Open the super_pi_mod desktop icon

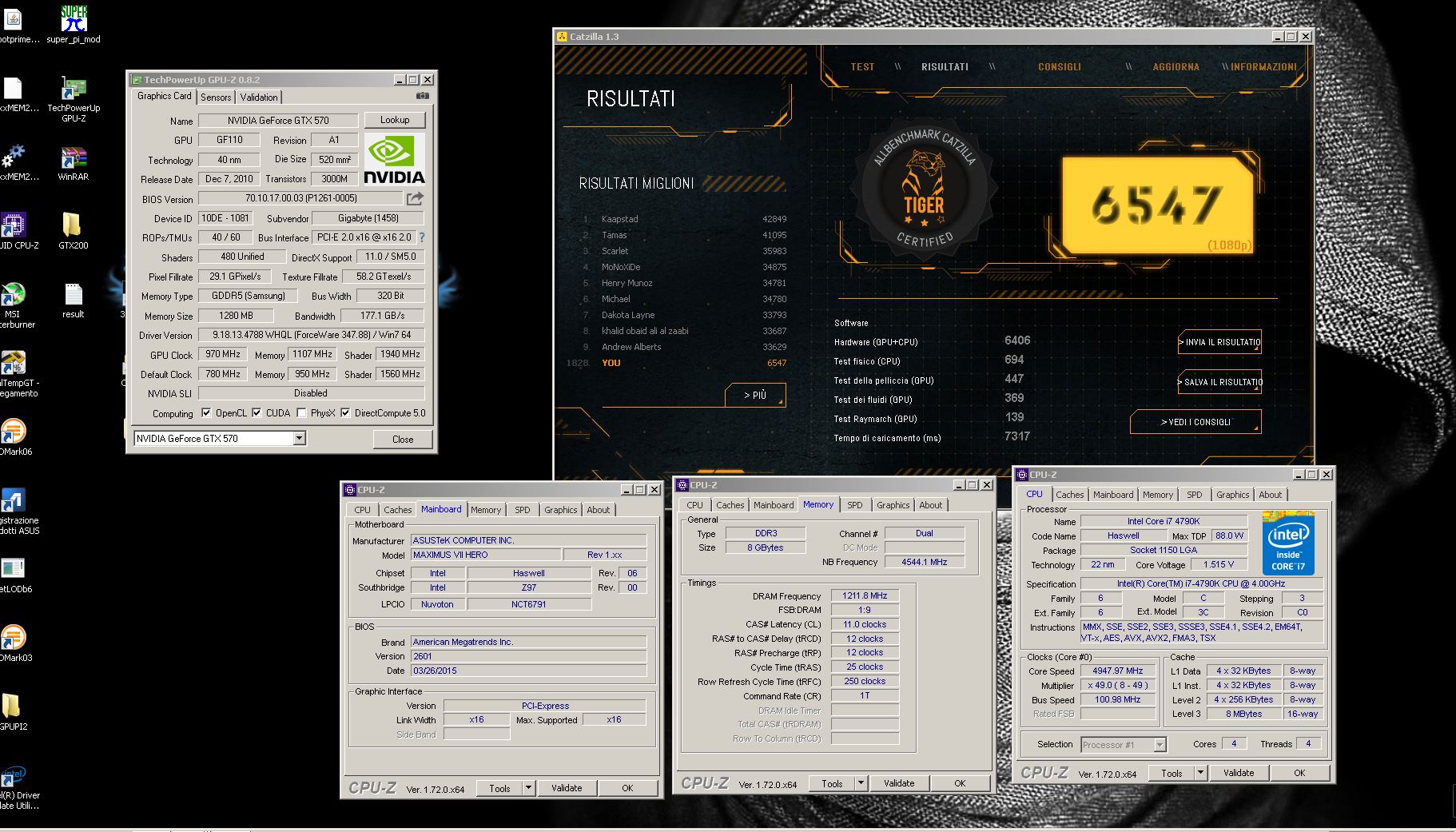click(x=74, y=25)
